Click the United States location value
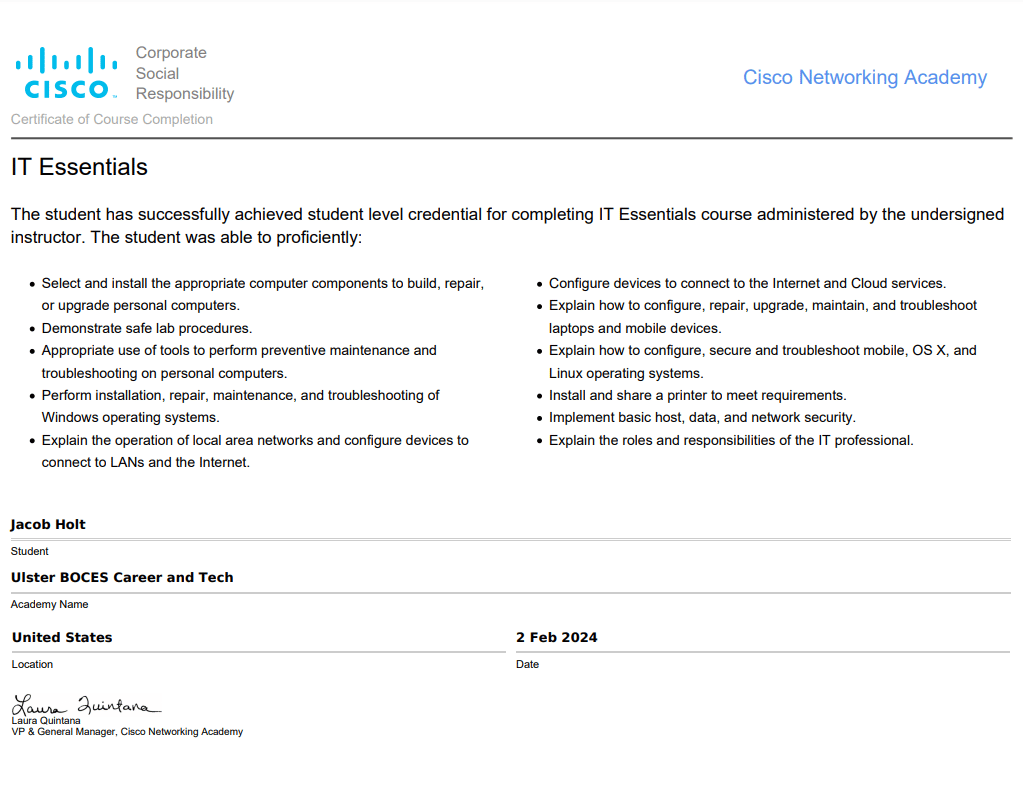 [x=62, y=637]
